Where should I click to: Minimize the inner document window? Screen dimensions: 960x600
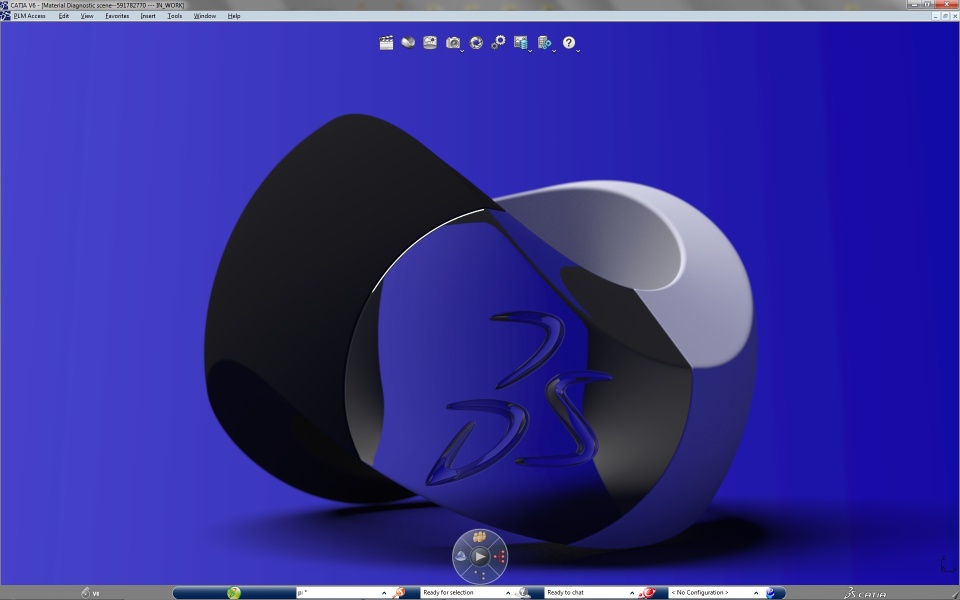tap(936, 16)
